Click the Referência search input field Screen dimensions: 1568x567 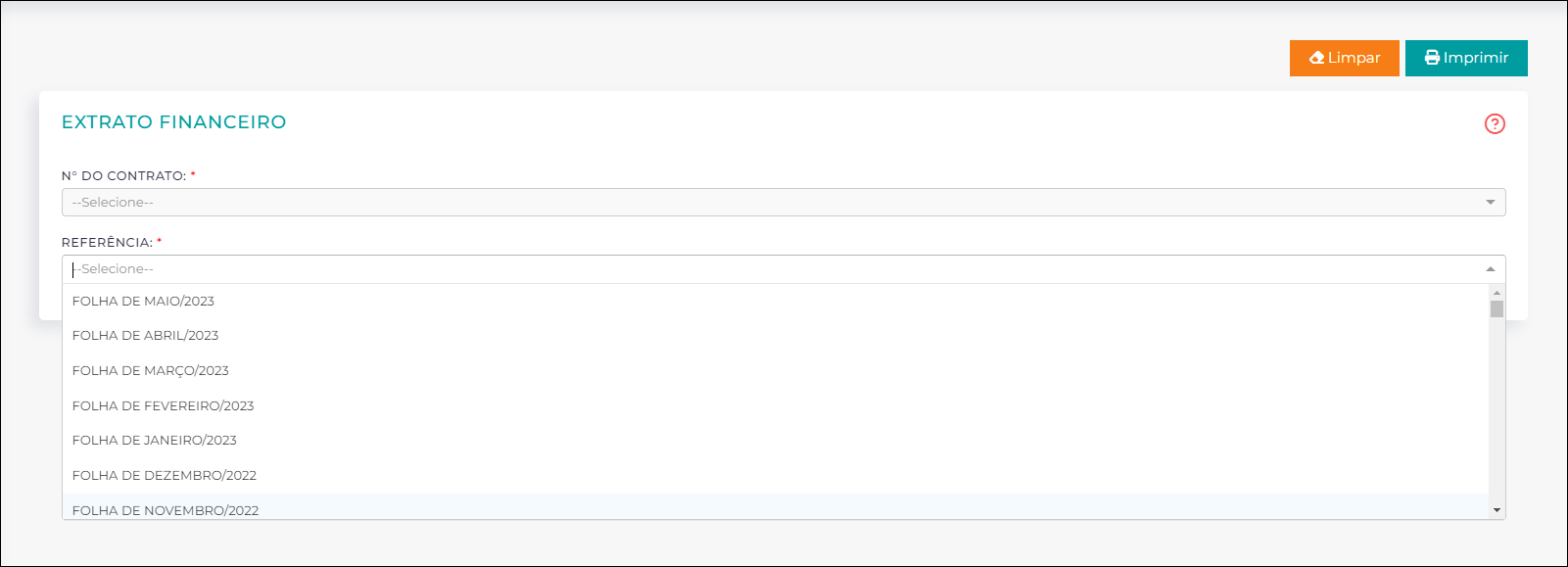tap(774, 269)
